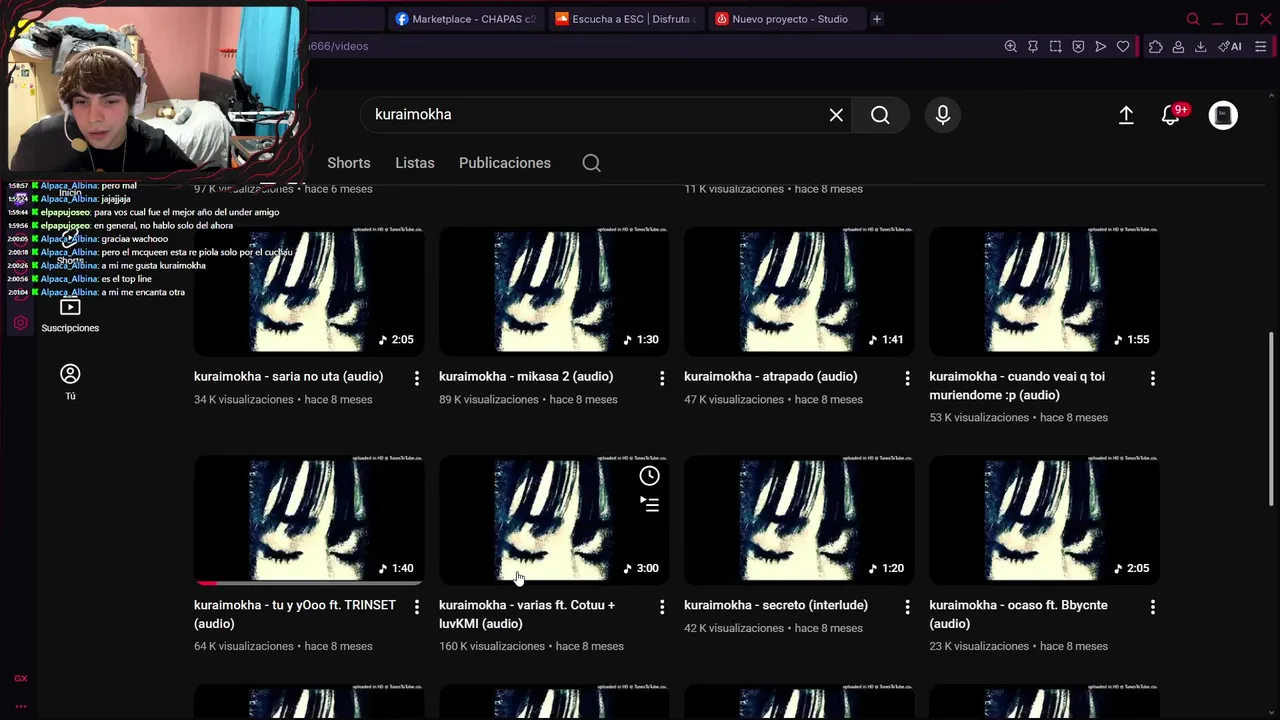Click the tab search magnifier in title bar

(1193, 19)
